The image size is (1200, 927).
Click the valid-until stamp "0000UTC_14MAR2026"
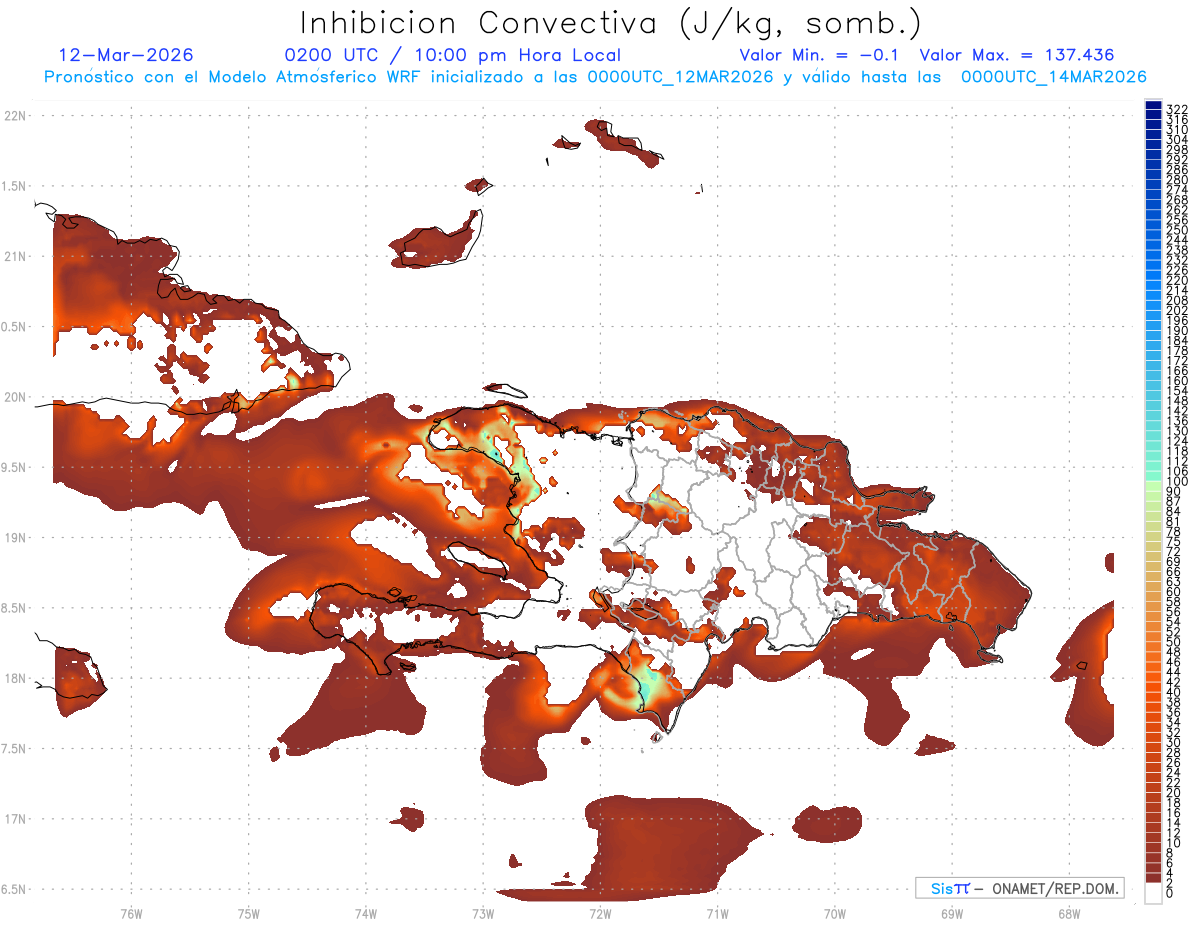pos(1053,77)
